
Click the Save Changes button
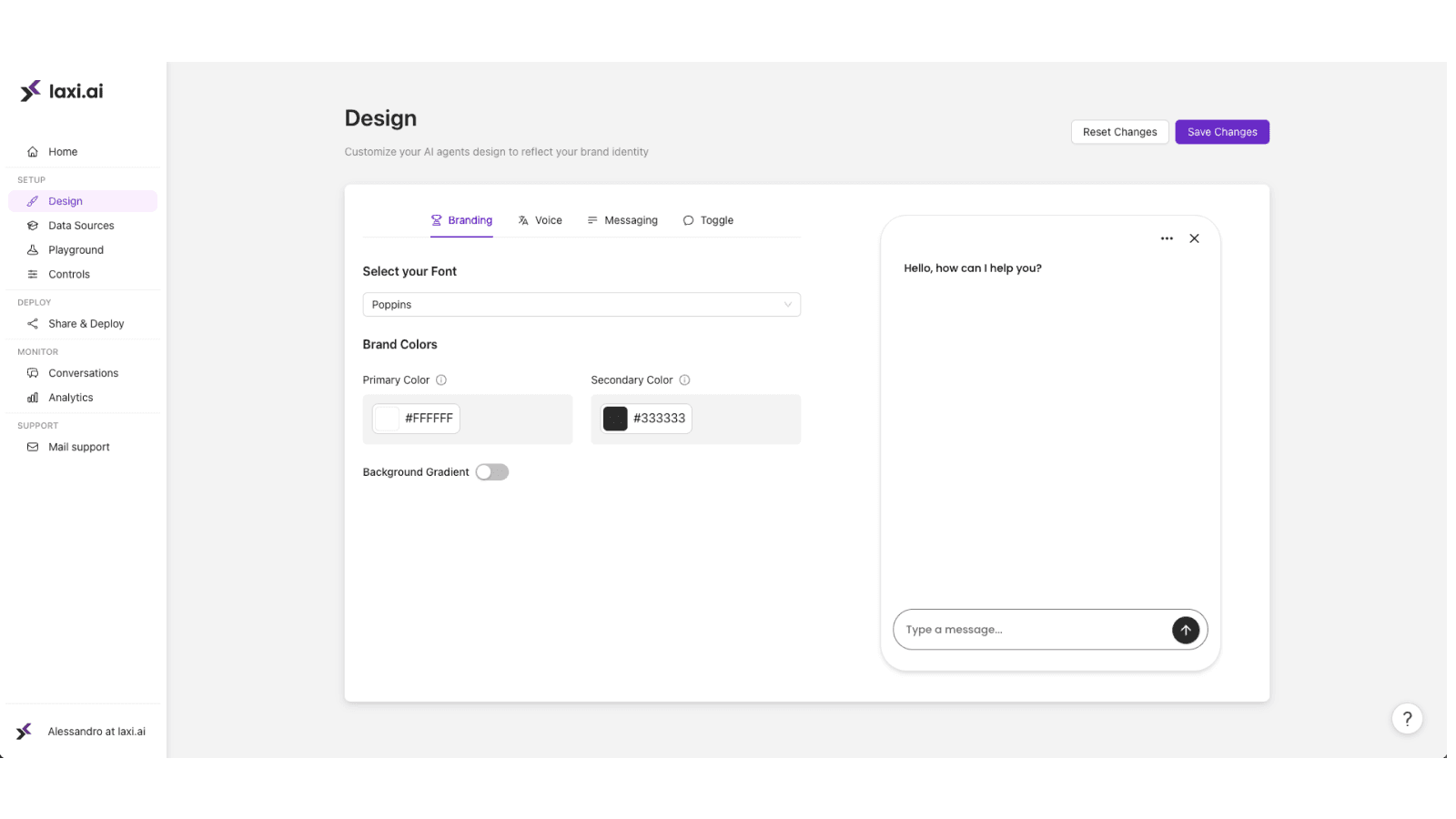(1221, 131)
